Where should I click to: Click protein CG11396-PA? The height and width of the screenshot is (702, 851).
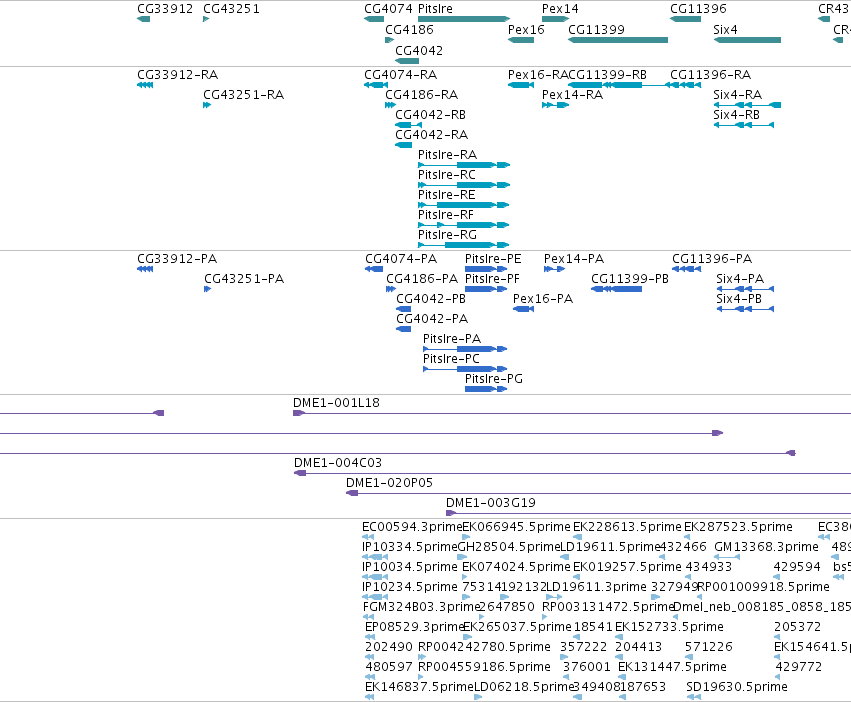click(712, 258)
